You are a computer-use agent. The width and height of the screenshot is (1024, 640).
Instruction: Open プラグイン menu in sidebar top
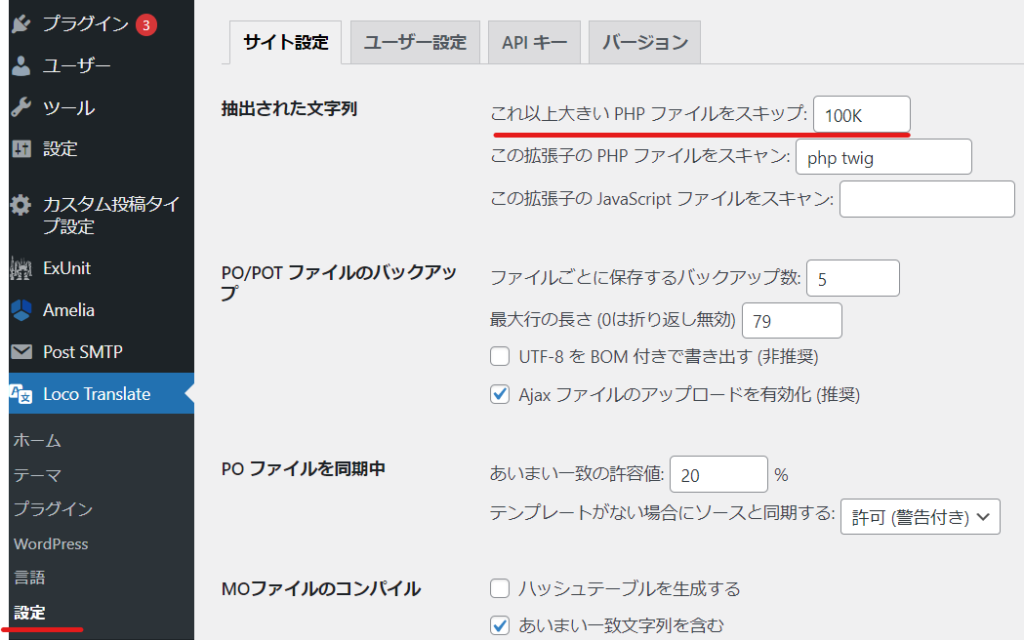tap(86, 24)
